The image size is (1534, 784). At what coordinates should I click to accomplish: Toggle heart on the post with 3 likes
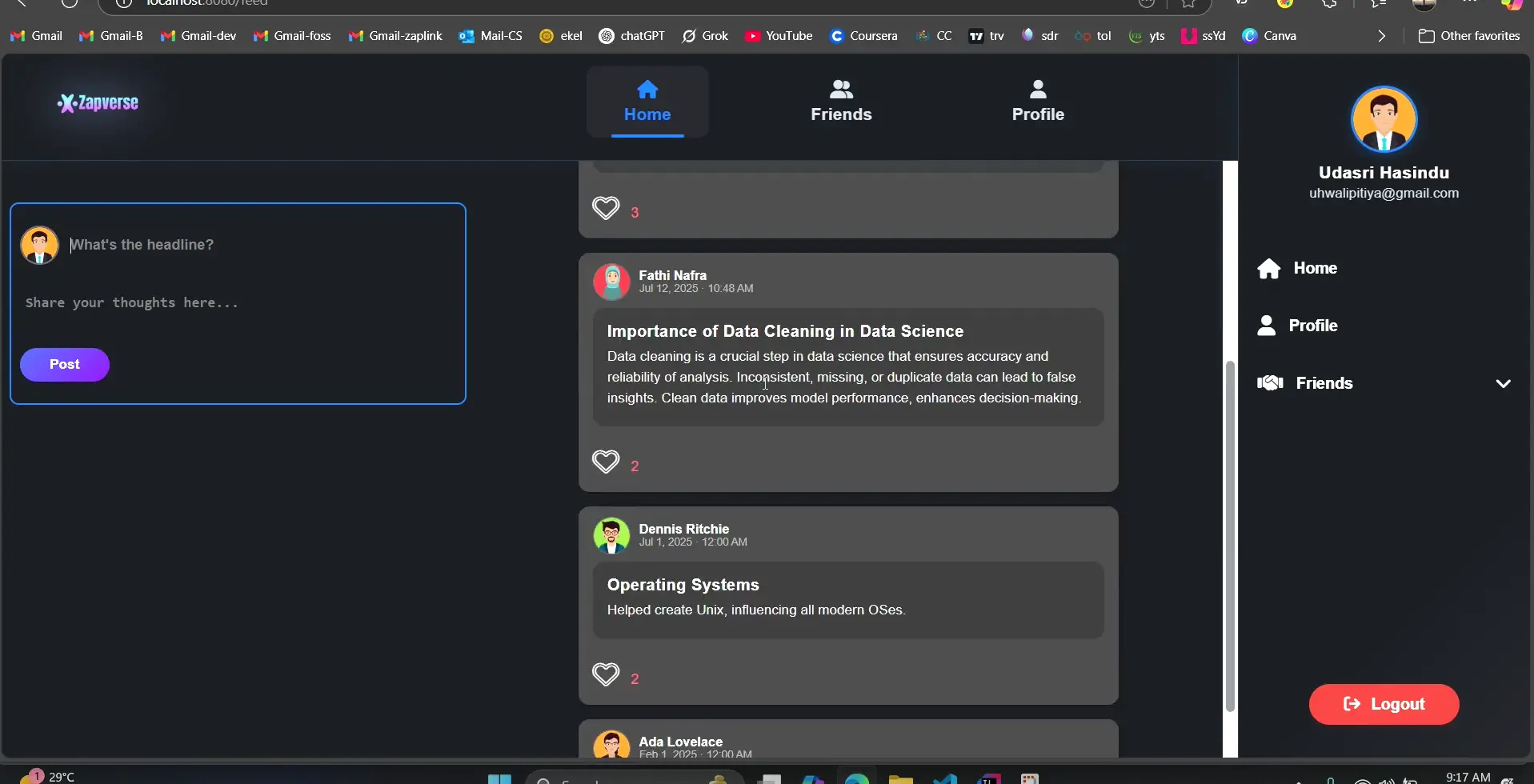(x=606, y=209)
